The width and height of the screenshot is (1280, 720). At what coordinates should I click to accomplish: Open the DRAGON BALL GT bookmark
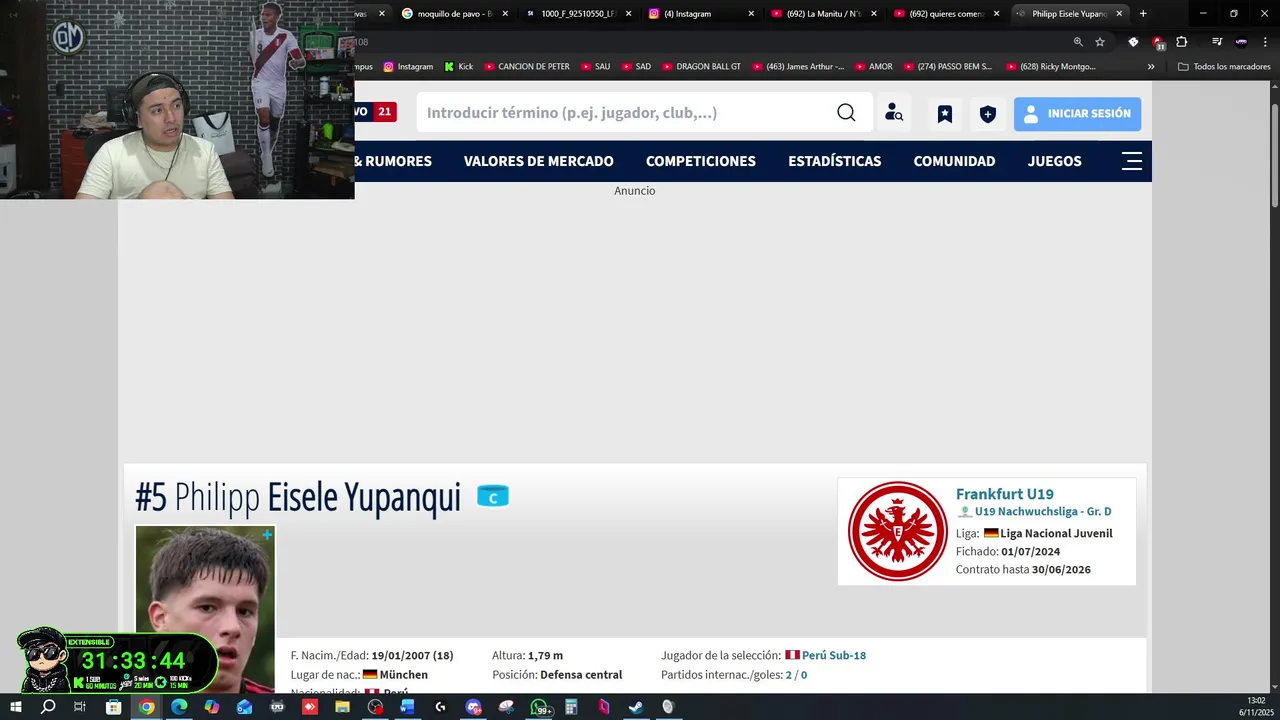(701, 67)
